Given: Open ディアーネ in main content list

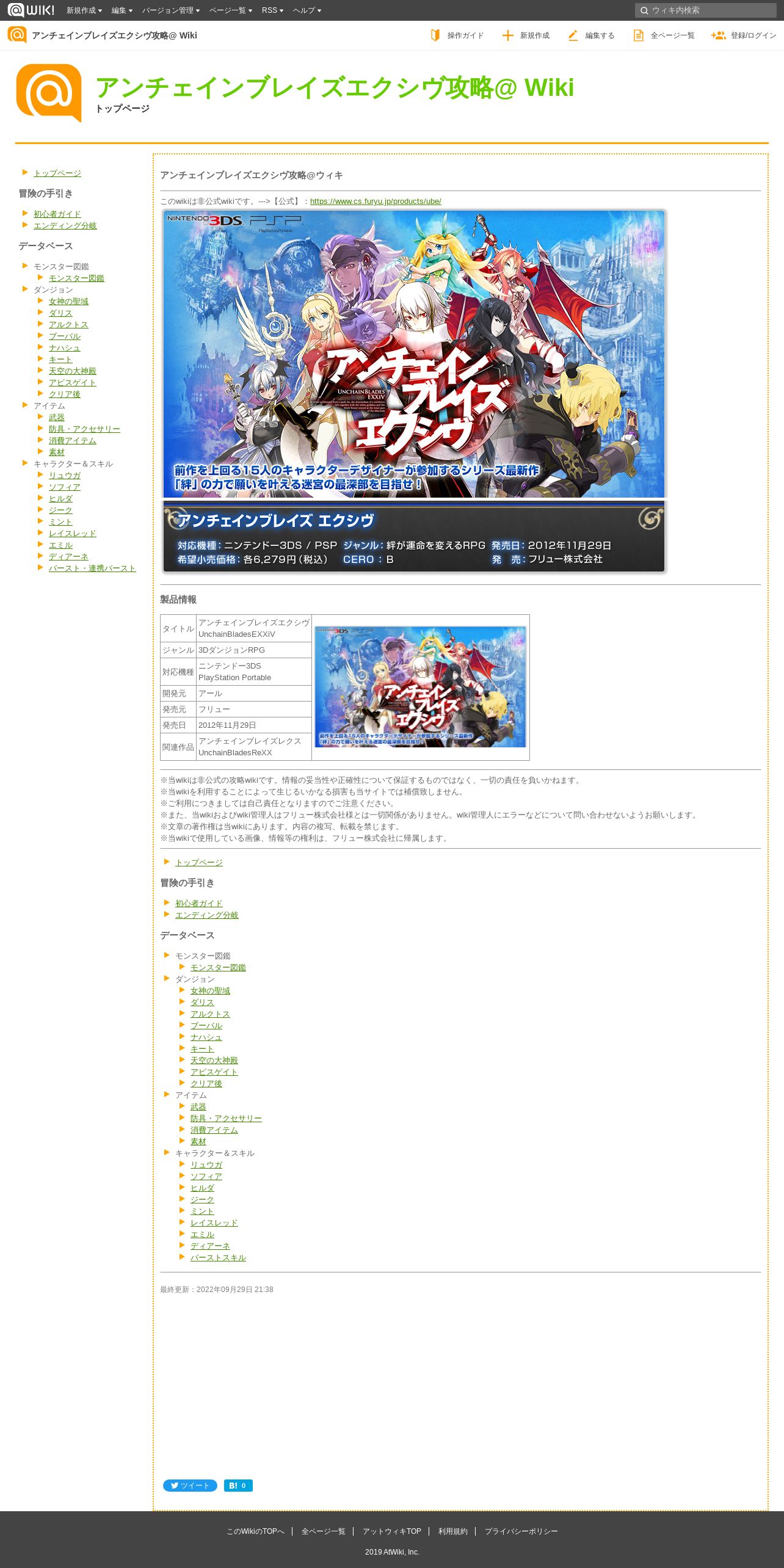Looking at the screenshot, I should pyautogui.click(x=210, y=1246).
